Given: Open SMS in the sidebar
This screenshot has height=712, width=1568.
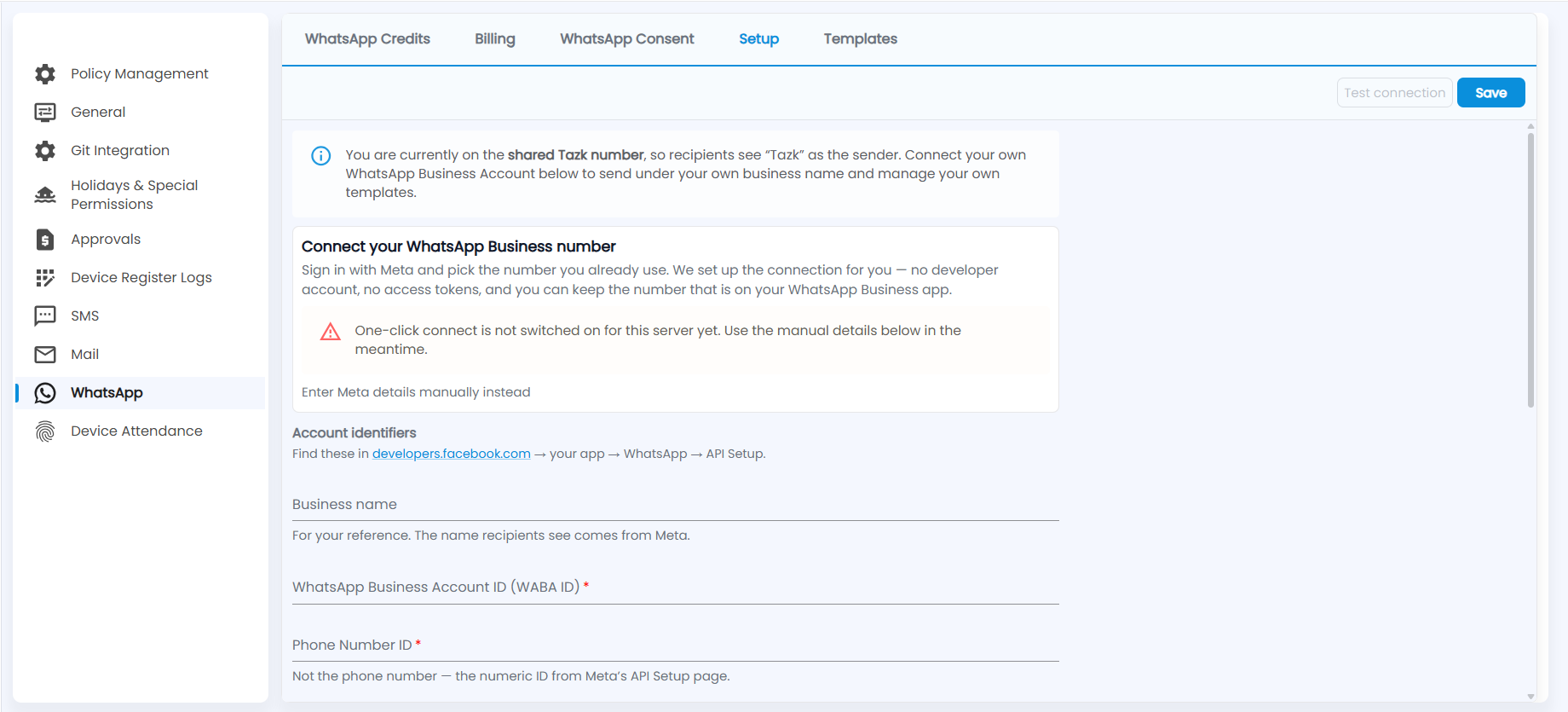Looking at the screenshot, I should [140, 316].
